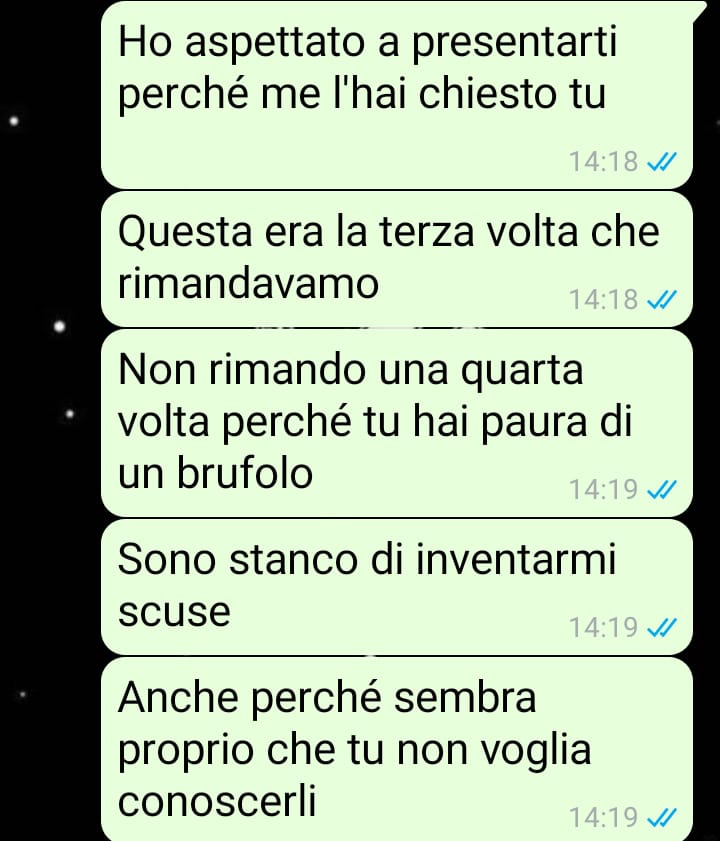Tap the word 'brufolo' in the third message
Viewport: 720px width, 841px height.
pyautogui.click(x=245, y=473)
